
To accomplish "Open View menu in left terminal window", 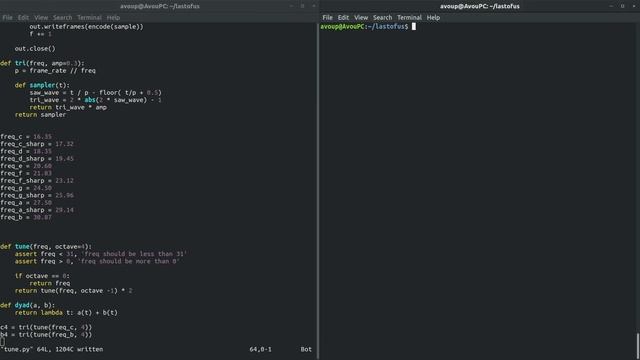I will [41, 18].
